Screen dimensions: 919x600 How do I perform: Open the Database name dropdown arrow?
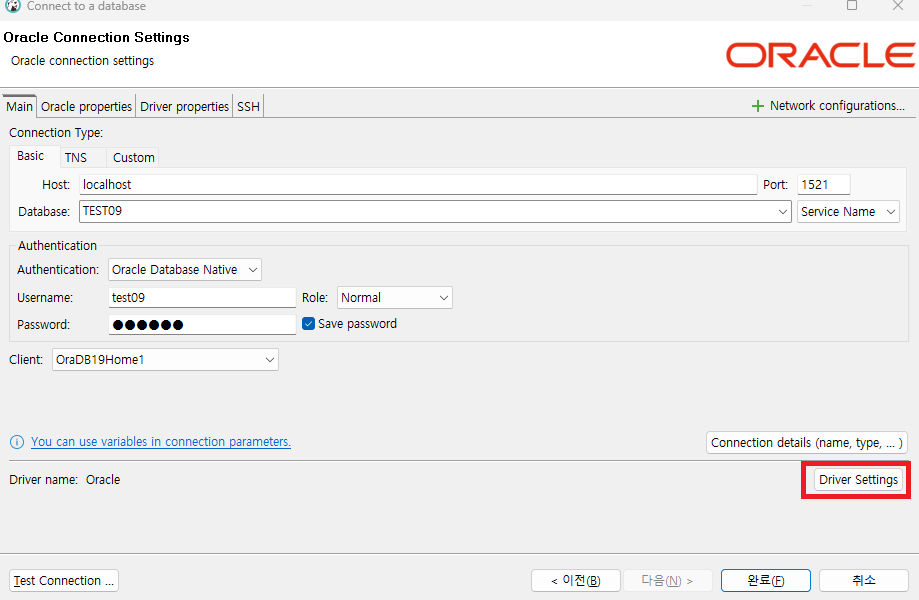782,212
